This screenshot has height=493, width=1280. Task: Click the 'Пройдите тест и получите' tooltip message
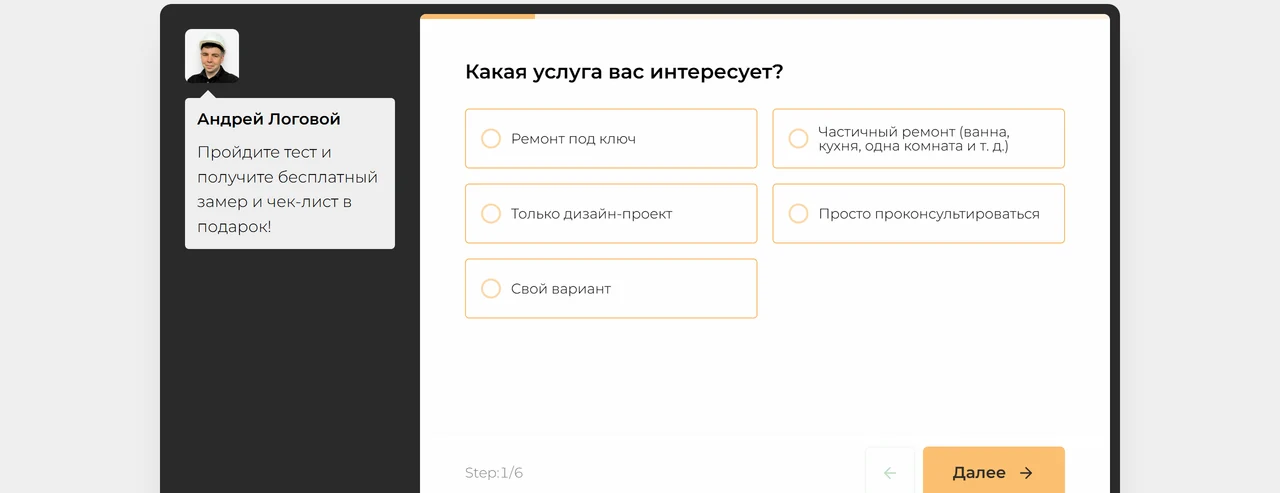pos(287,189)
